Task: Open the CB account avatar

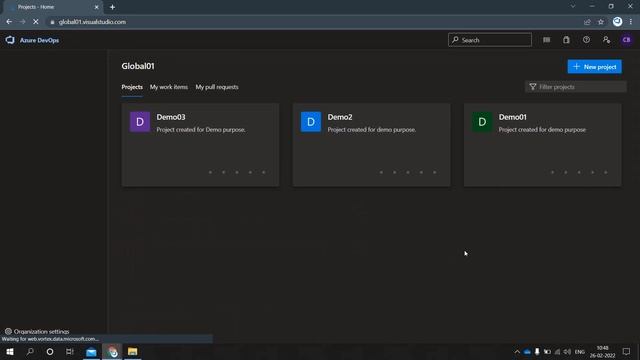Action: coord(626,40)
